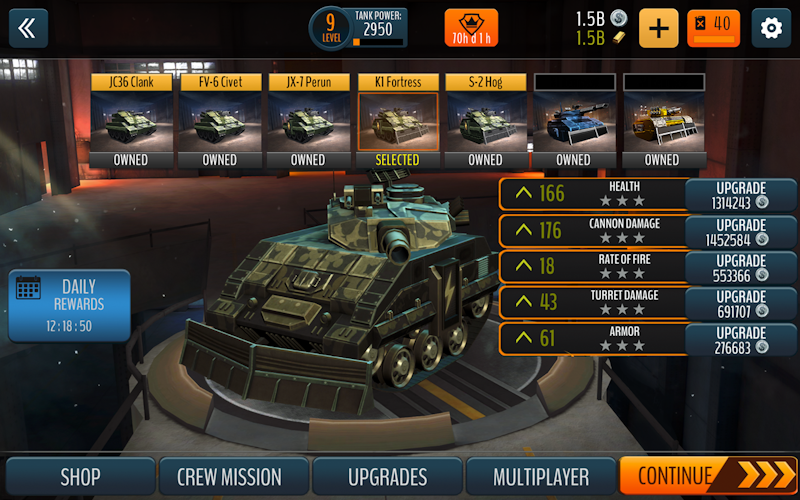Image resolution: width=800 pixels, height=500 pixels.
Task: Upgrade Armor for 276683 coins
Action: pyautogui.click(x=740, y=340)
